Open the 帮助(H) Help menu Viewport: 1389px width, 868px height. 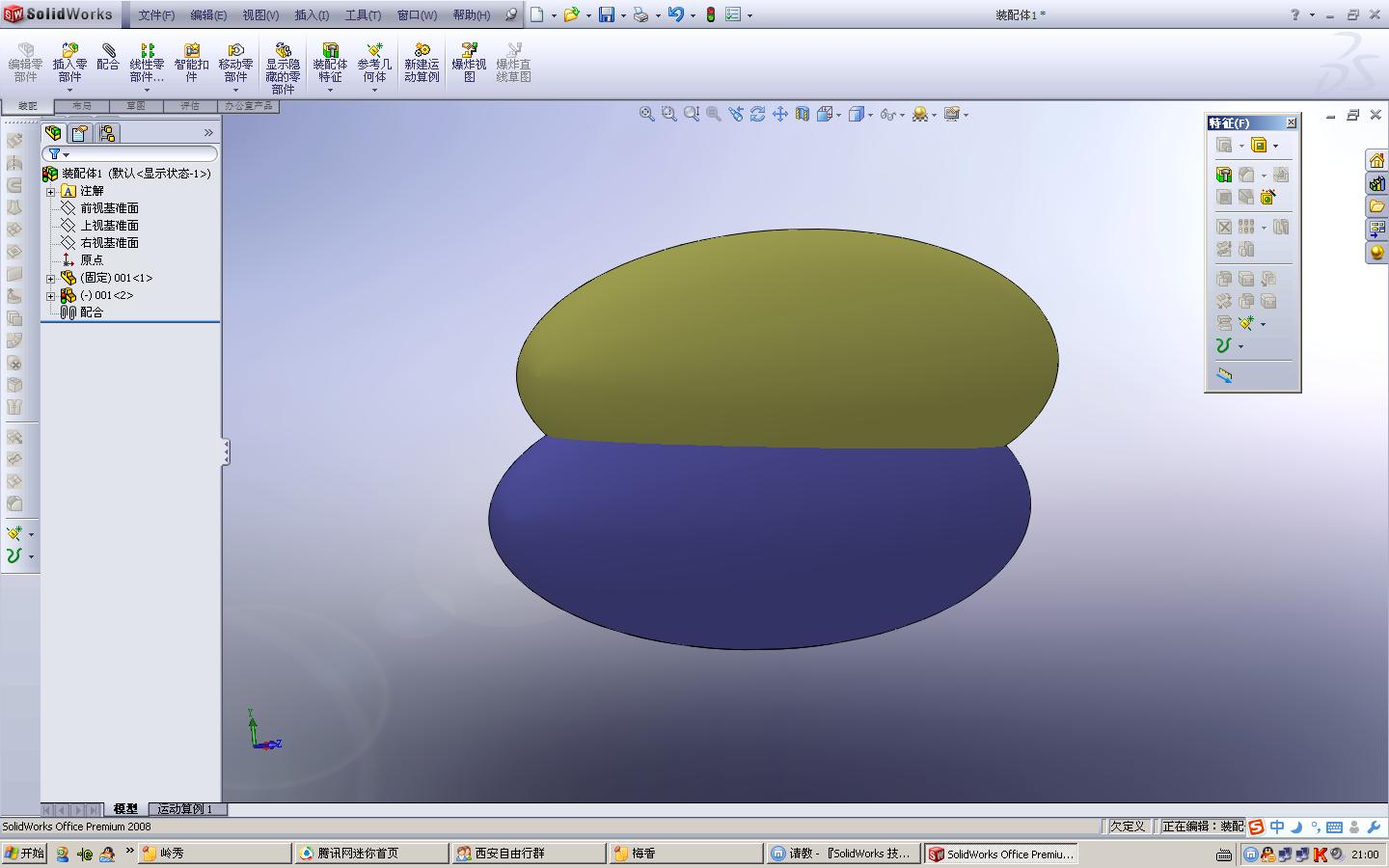472,15
